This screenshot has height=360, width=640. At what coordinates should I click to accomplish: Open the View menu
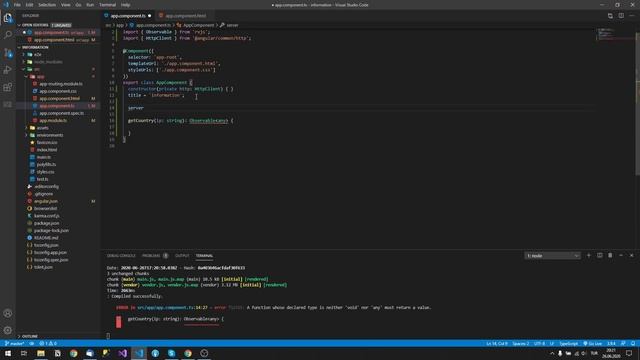pos(65,5)
